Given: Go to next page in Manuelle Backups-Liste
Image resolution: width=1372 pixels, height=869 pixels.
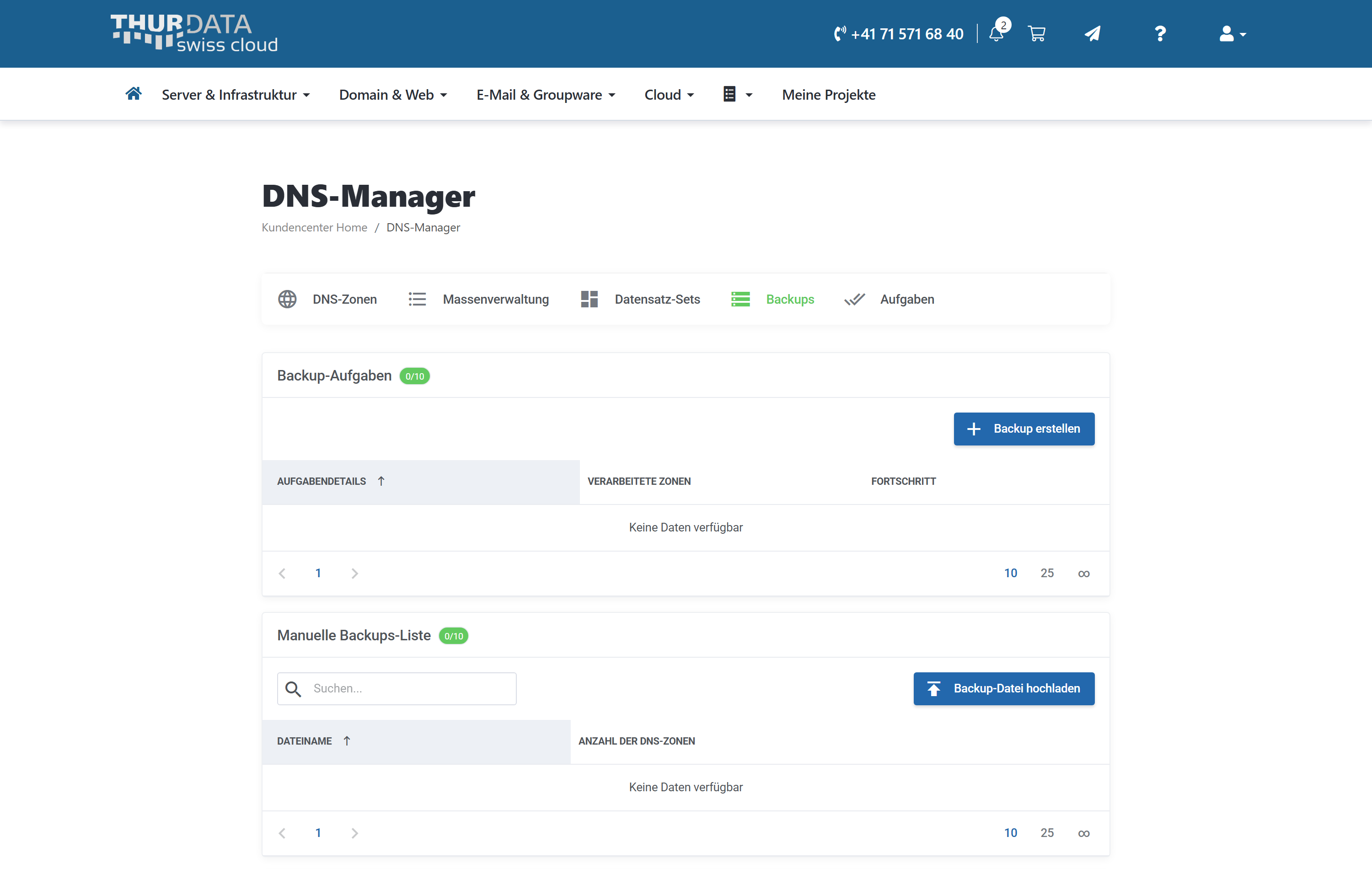Looking at the screenshot, I should click(x=354, y=833).
